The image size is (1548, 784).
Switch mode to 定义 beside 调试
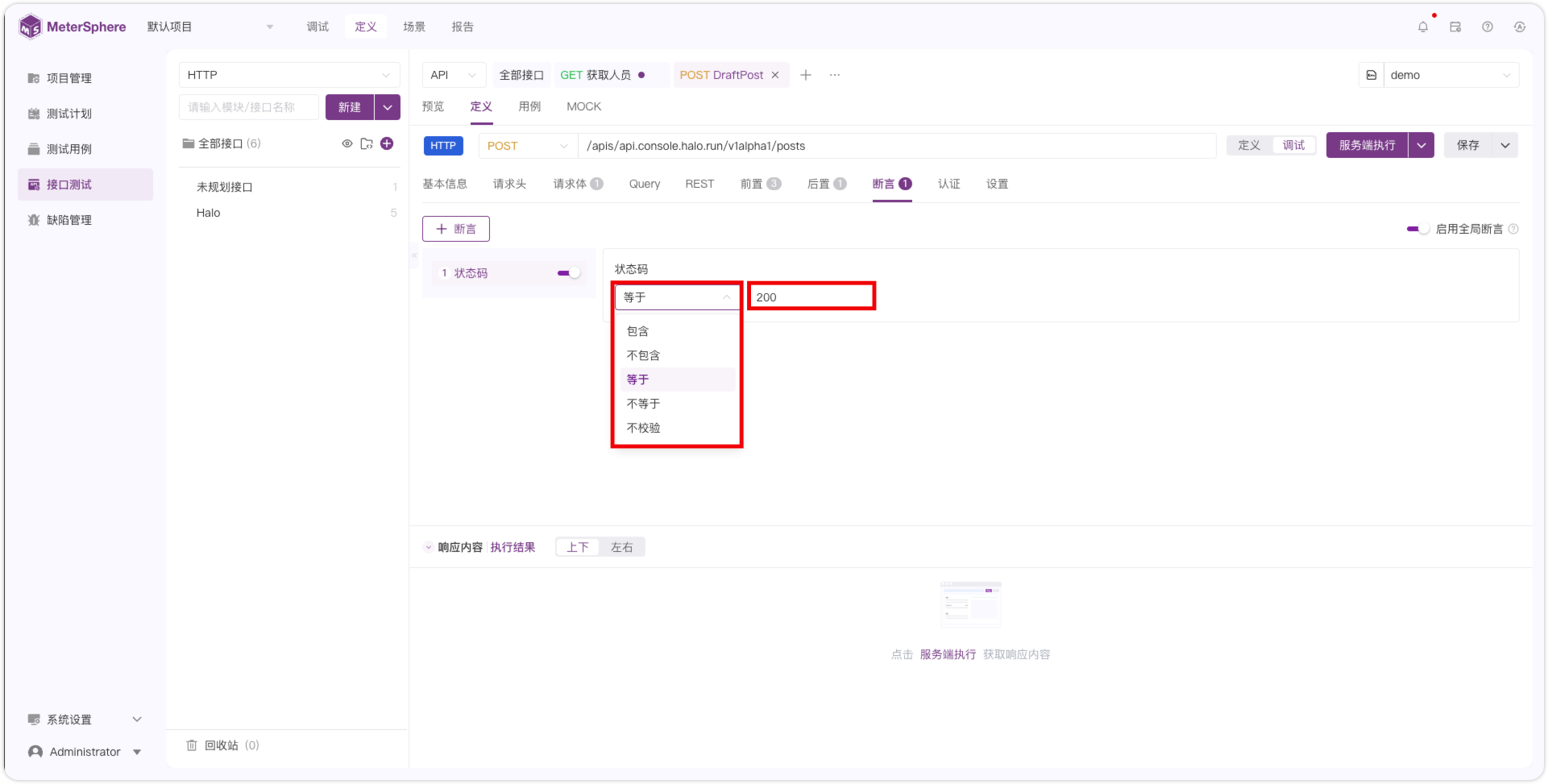[1249, 145]
